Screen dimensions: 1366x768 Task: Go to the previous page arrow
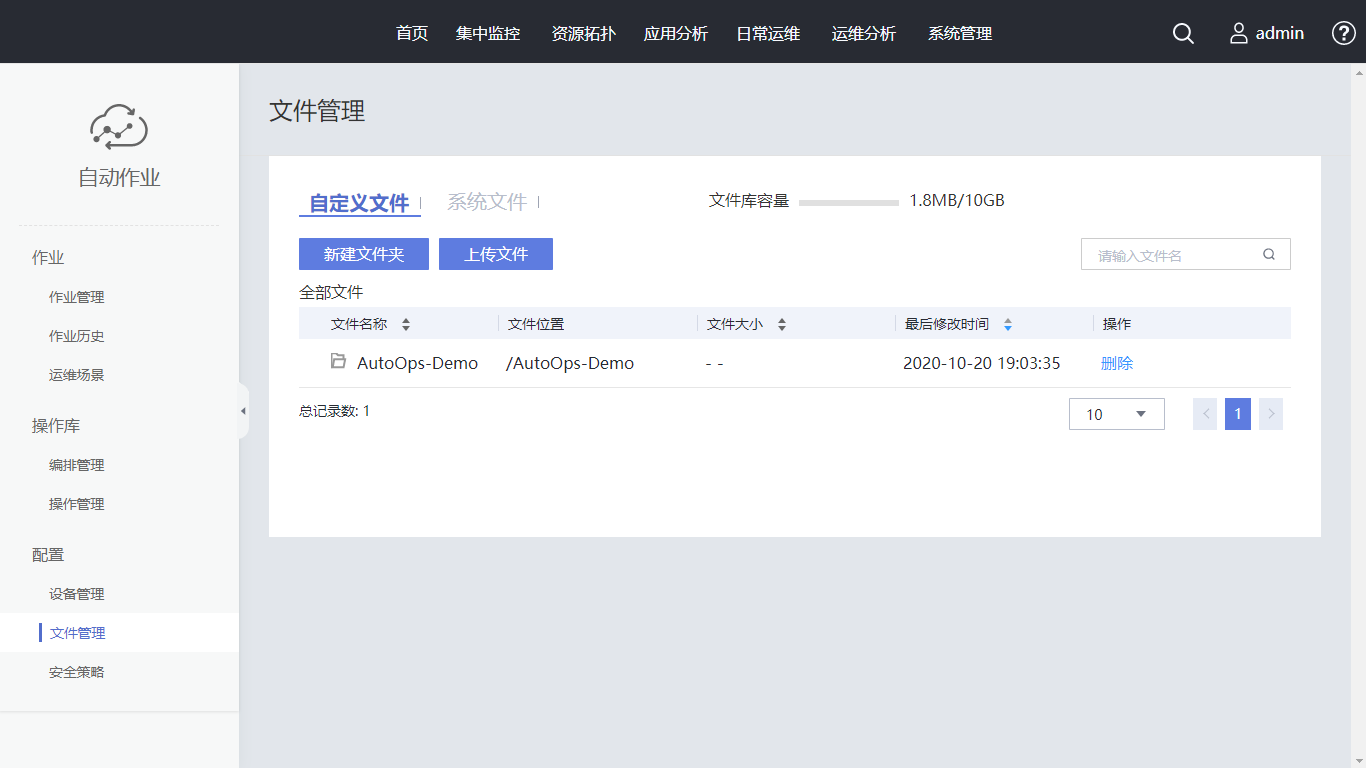1205,414
